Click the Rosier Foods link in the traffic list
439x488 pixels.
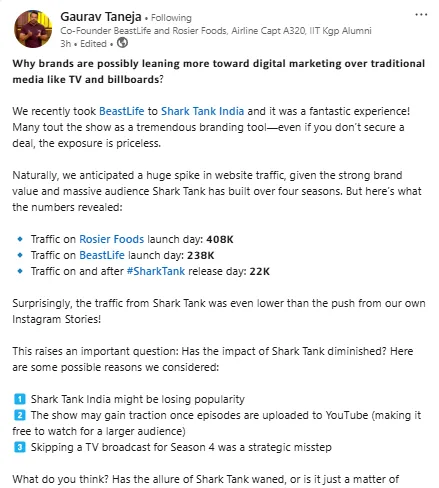tap(111, 239)
